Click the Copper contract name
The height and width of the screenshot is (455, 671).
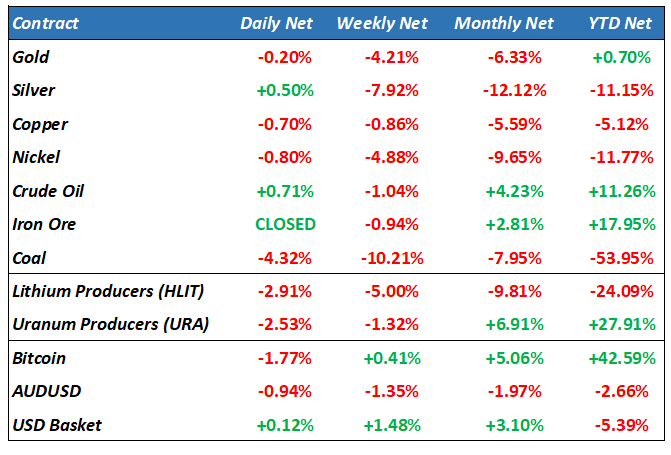[x=38, y=124]
